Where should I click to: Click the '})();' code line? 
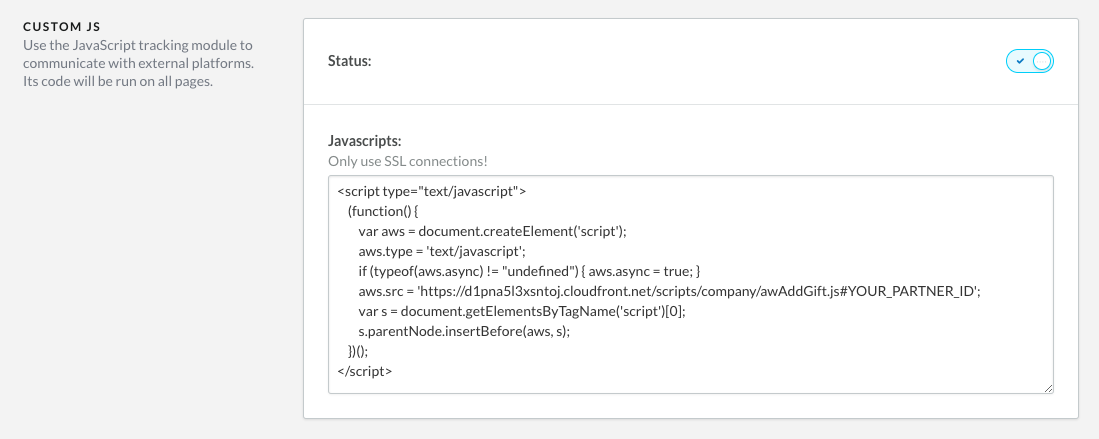pos(357,351)
